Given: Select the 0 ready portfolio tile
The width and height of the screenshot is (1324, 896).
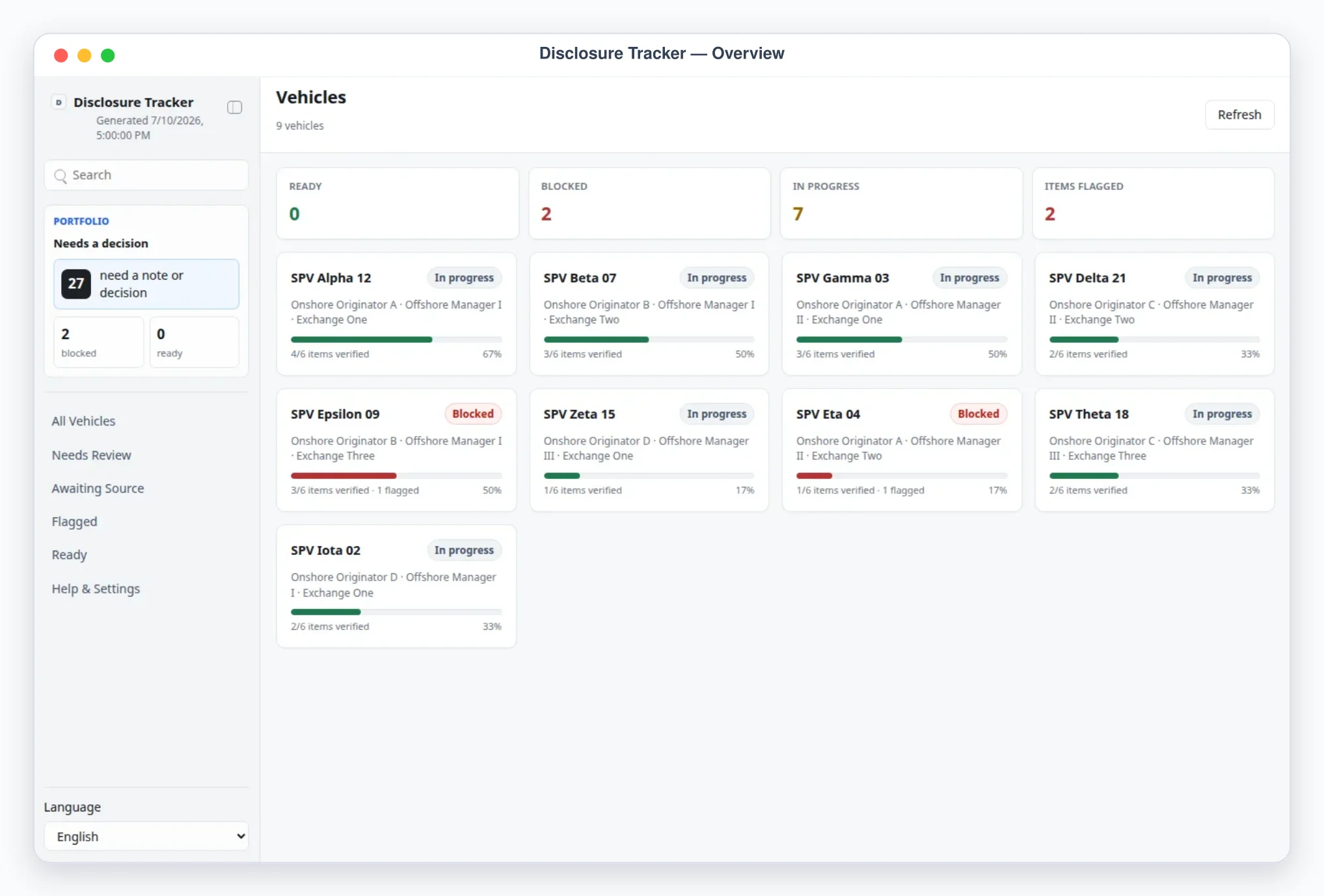Looking at the screenshot, I should pos(194,342).
